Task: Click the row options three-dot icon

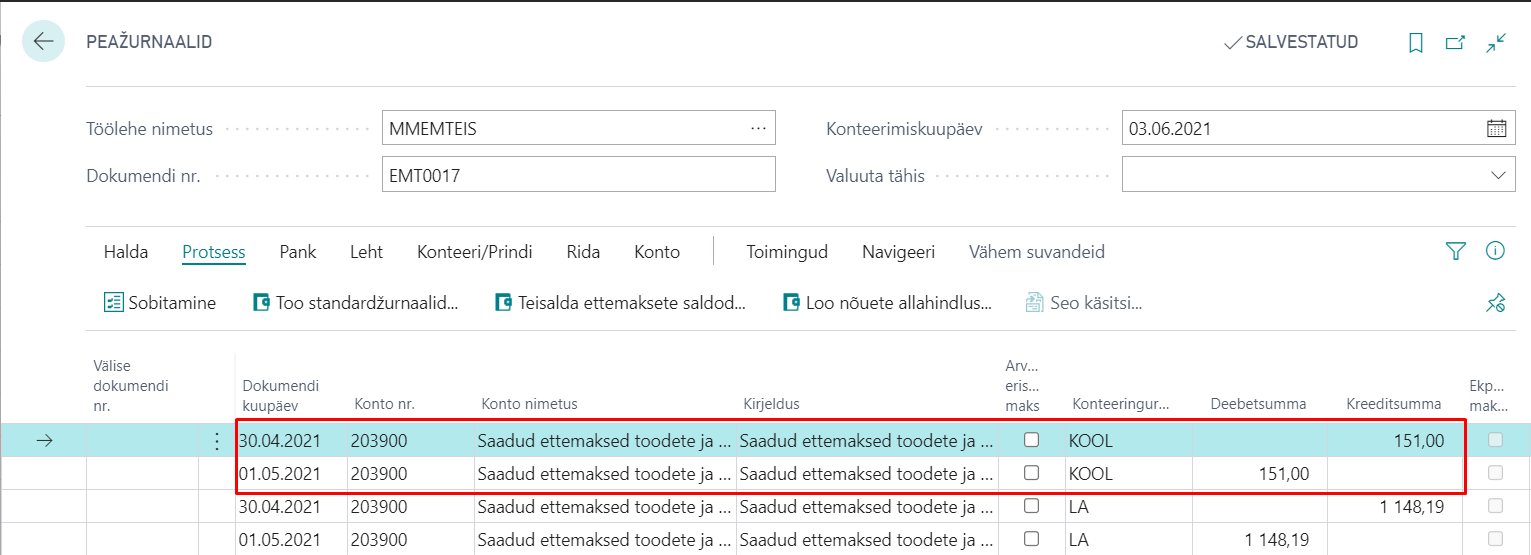Action: point(217,441)
